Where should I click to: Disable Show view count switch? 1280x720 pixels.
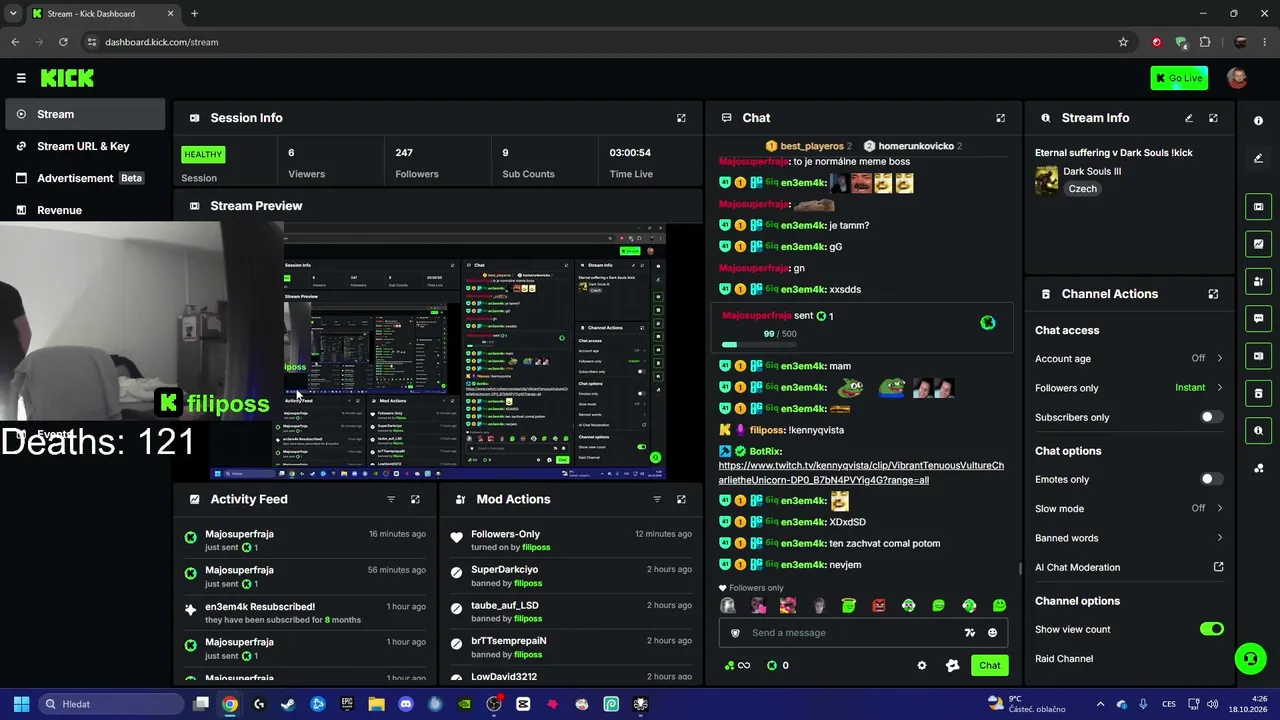(x=1211, y=629)
